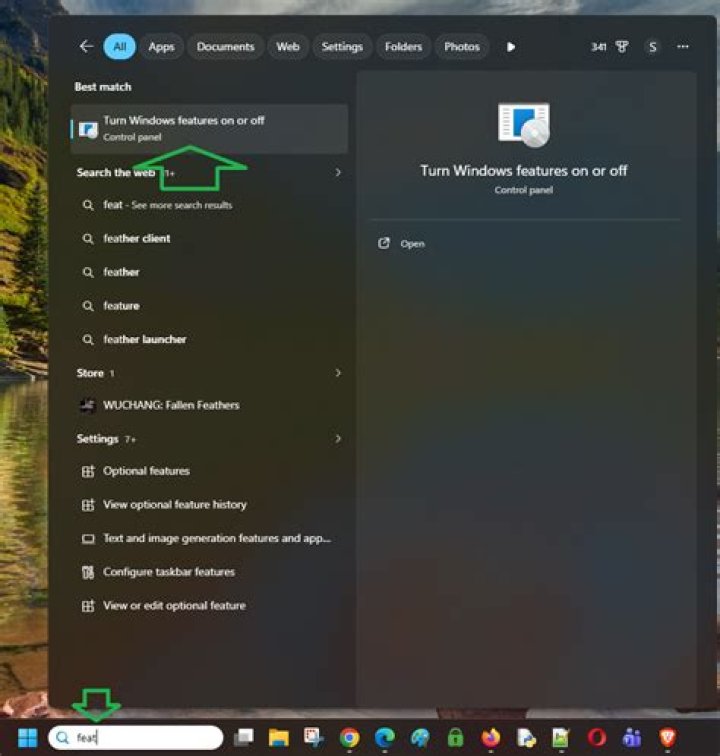Switch to the Apps filter tab
Screen dimensions: 720x756
tap(161, 47)
